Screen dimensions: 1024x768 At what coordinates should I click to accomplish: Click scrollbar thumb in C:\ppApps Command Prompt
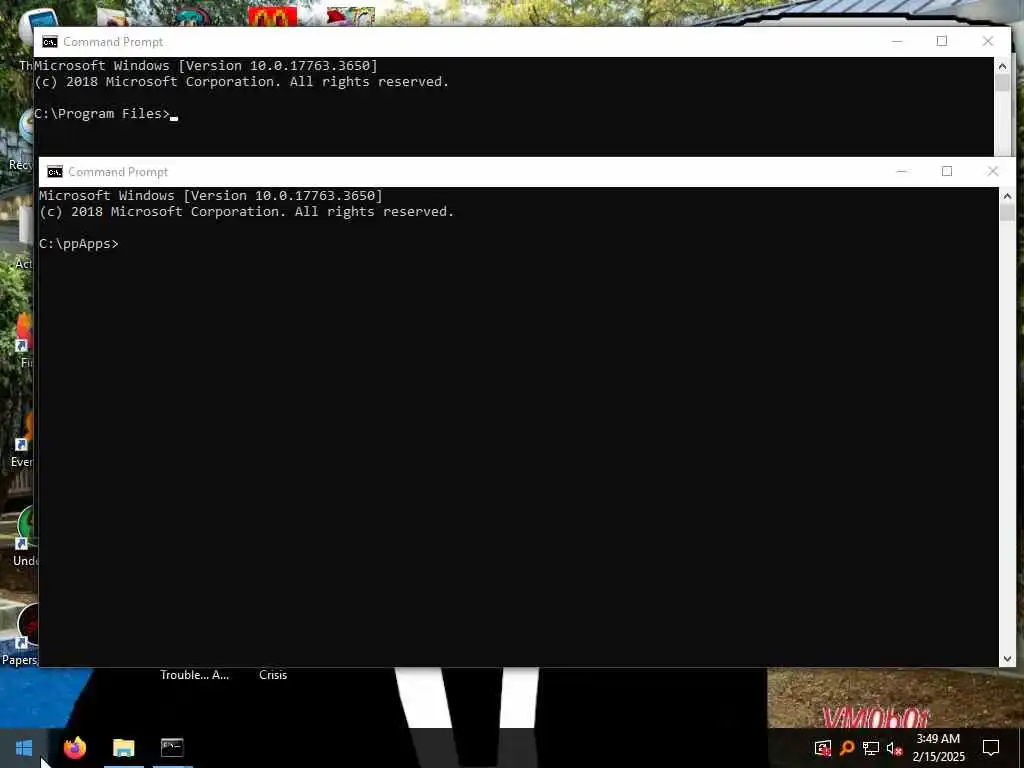click(1007, 212)
